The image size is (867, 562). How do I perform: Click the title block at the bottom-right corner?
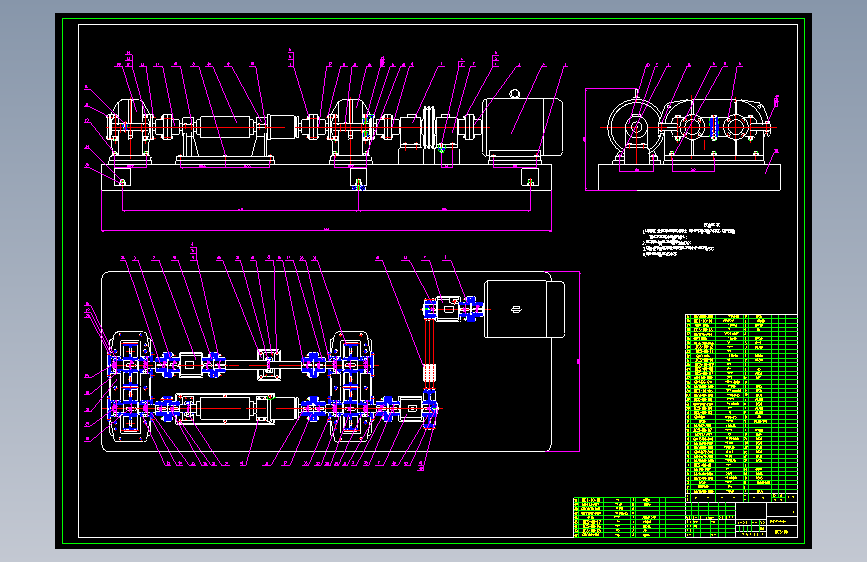(x=741, y=519)
